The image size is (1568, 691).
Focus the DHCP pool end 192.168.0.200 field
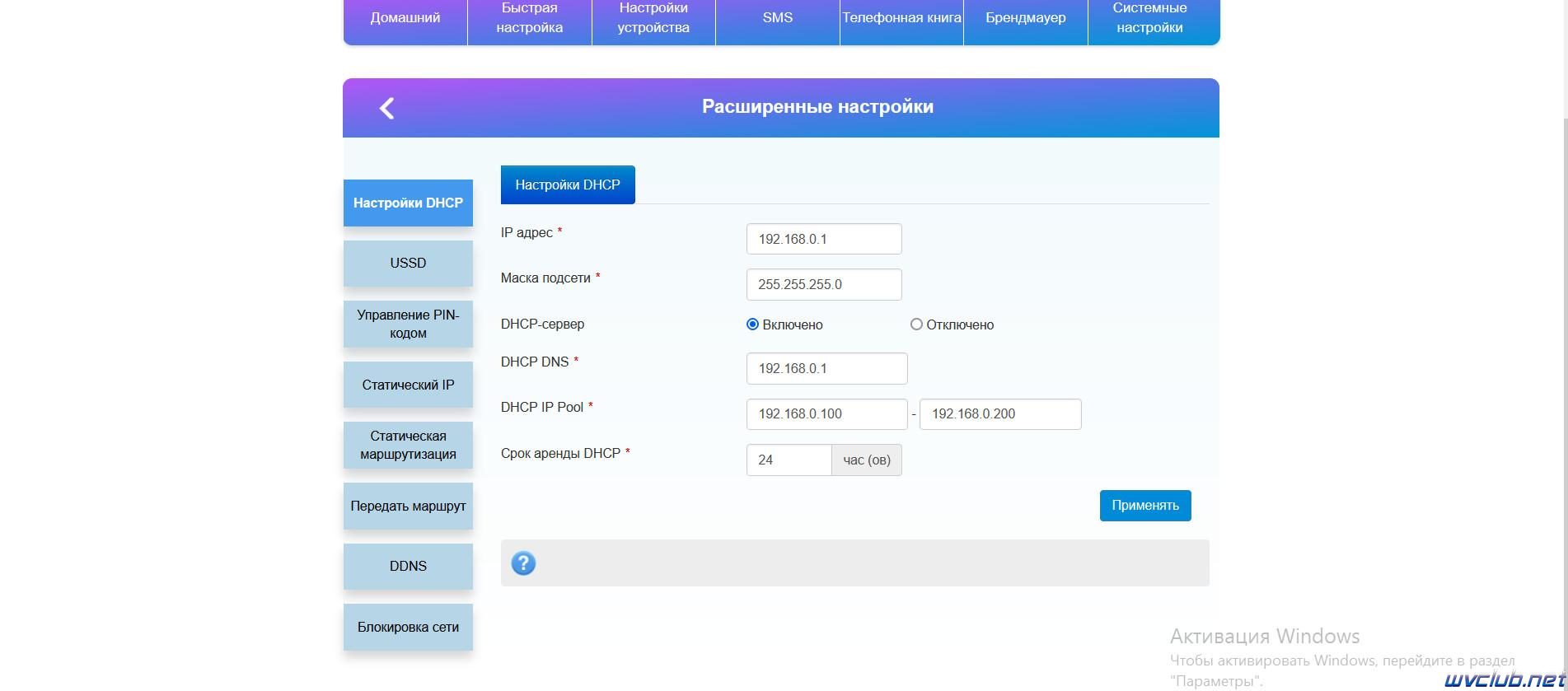[1000, 414]
